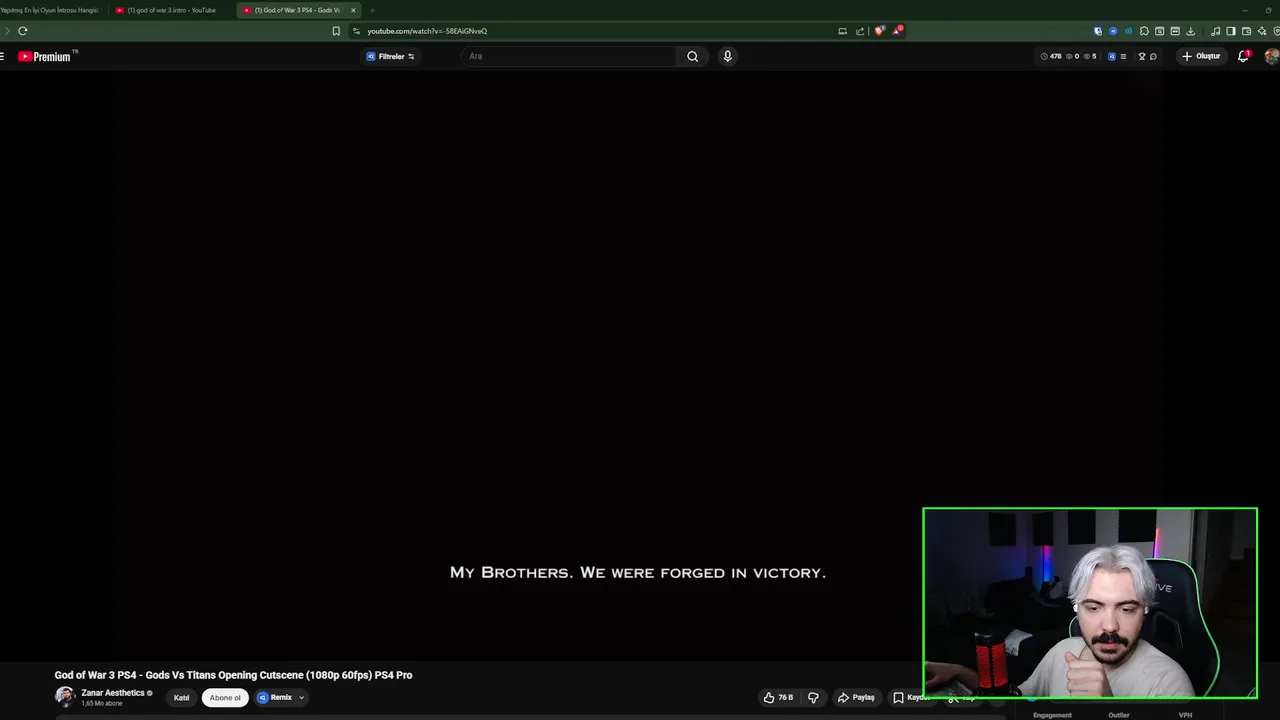The height and width of the screenshot is (720, 1280).
Task: Switch to 'En İyi Oyun İntrosu Hangisi' tab
Action: (50, 10)
